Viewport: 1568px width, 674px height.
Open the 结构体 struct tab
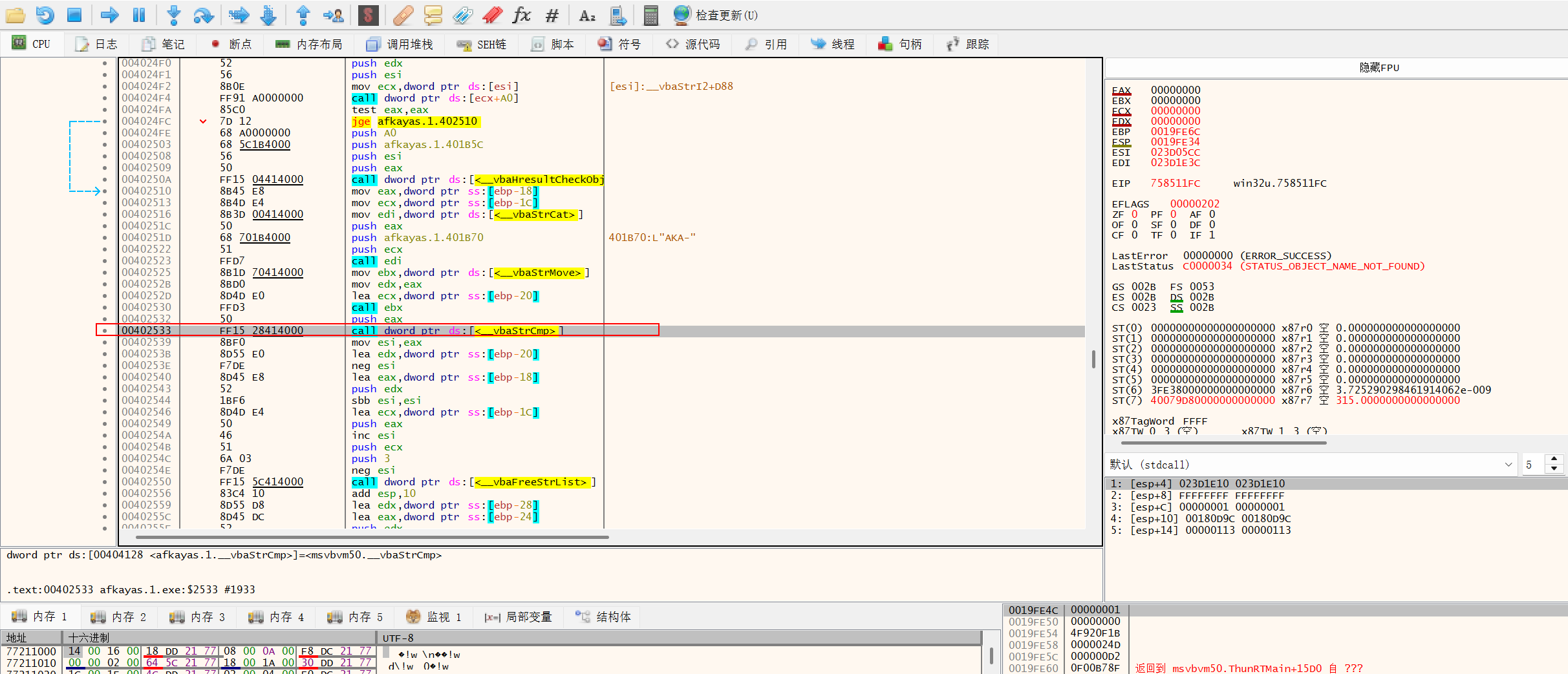click(x=603, y=617)
